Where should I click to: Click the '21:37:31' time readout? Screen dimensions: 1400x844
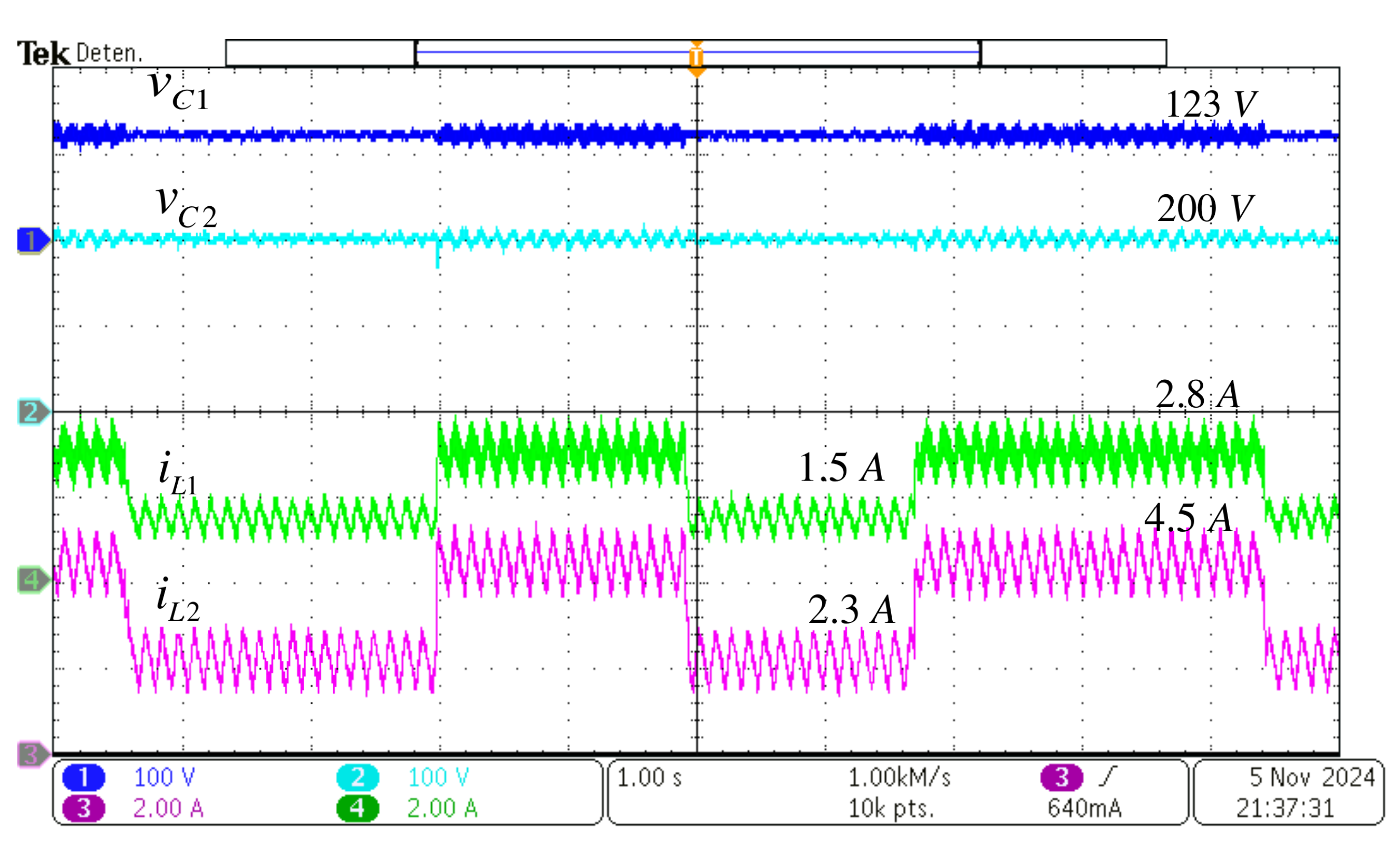pyautogui.click(x=1285, y=808)
